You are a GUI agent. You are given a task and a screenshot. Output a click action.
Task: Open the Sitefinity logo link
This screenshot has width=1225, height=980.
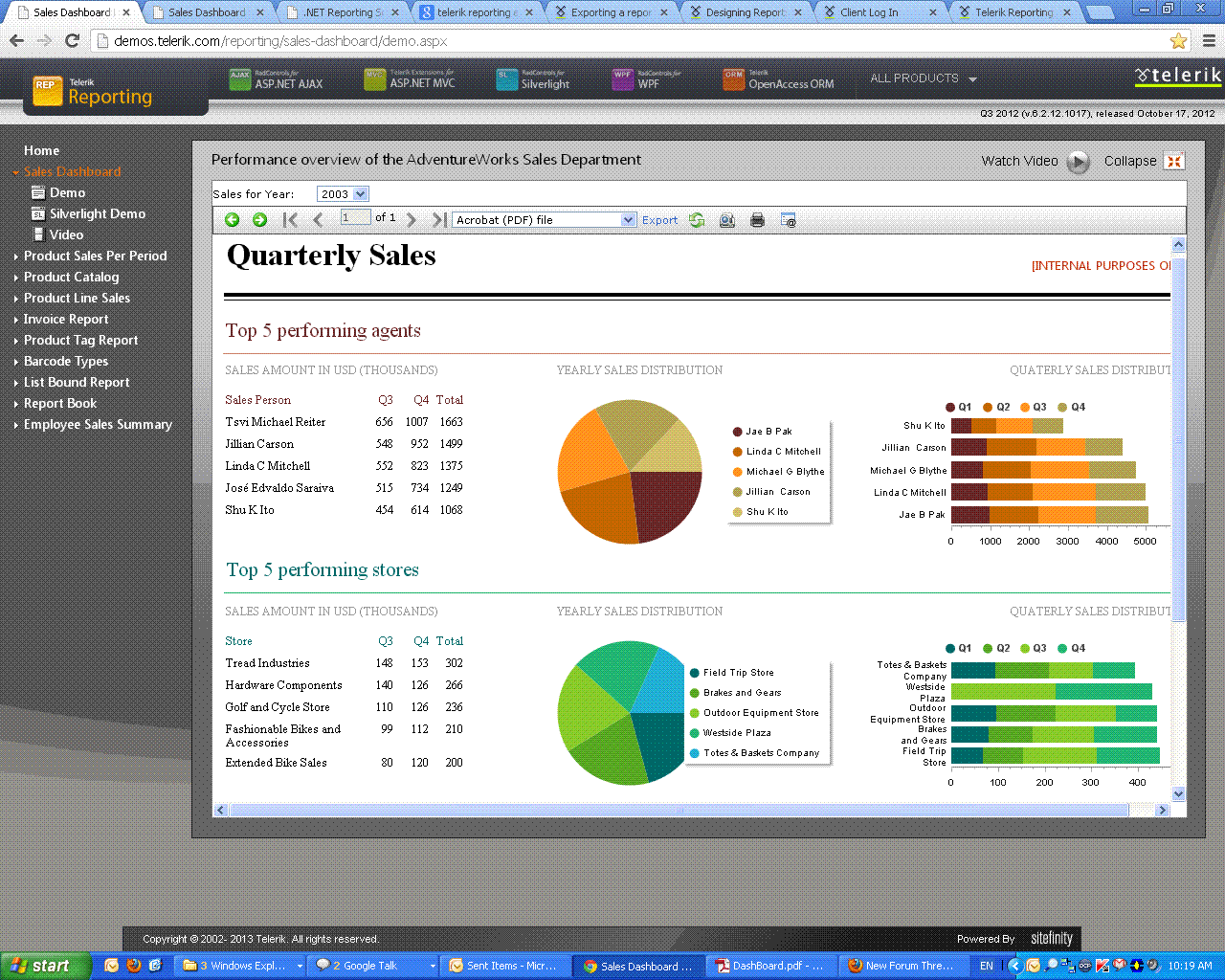coord(1052,939)
